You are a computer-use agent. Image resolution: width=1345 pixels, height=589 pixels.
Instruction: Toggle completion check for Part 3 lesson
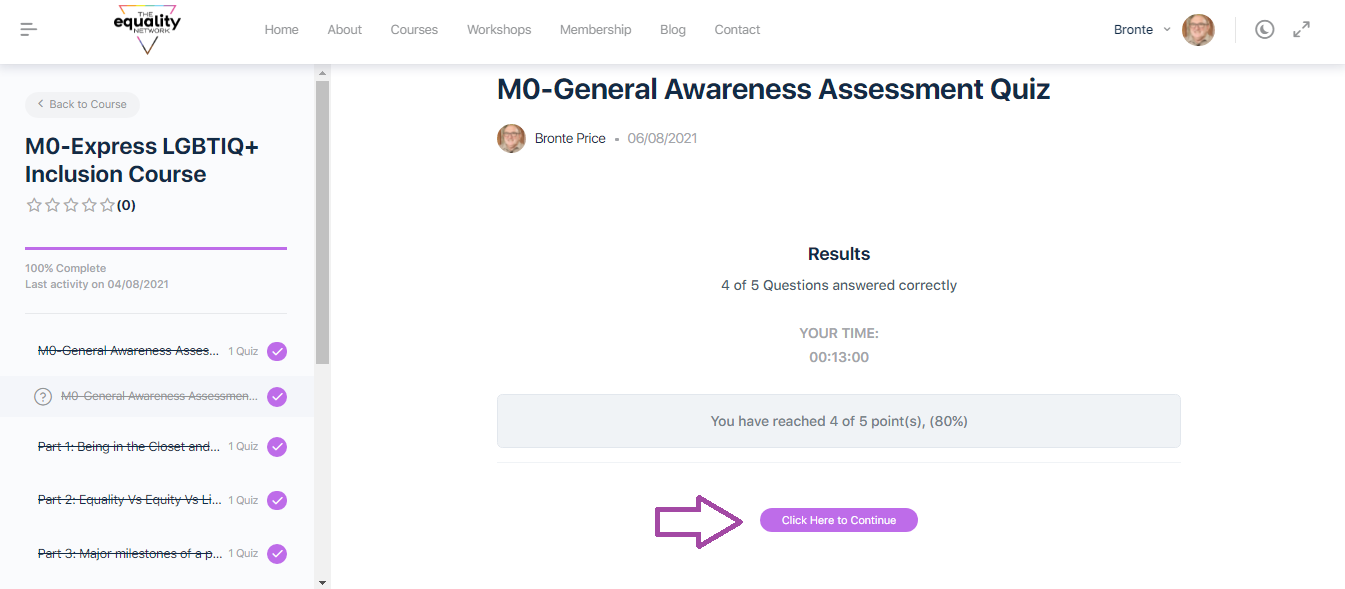pyautogui.click(x=277, y=553)
